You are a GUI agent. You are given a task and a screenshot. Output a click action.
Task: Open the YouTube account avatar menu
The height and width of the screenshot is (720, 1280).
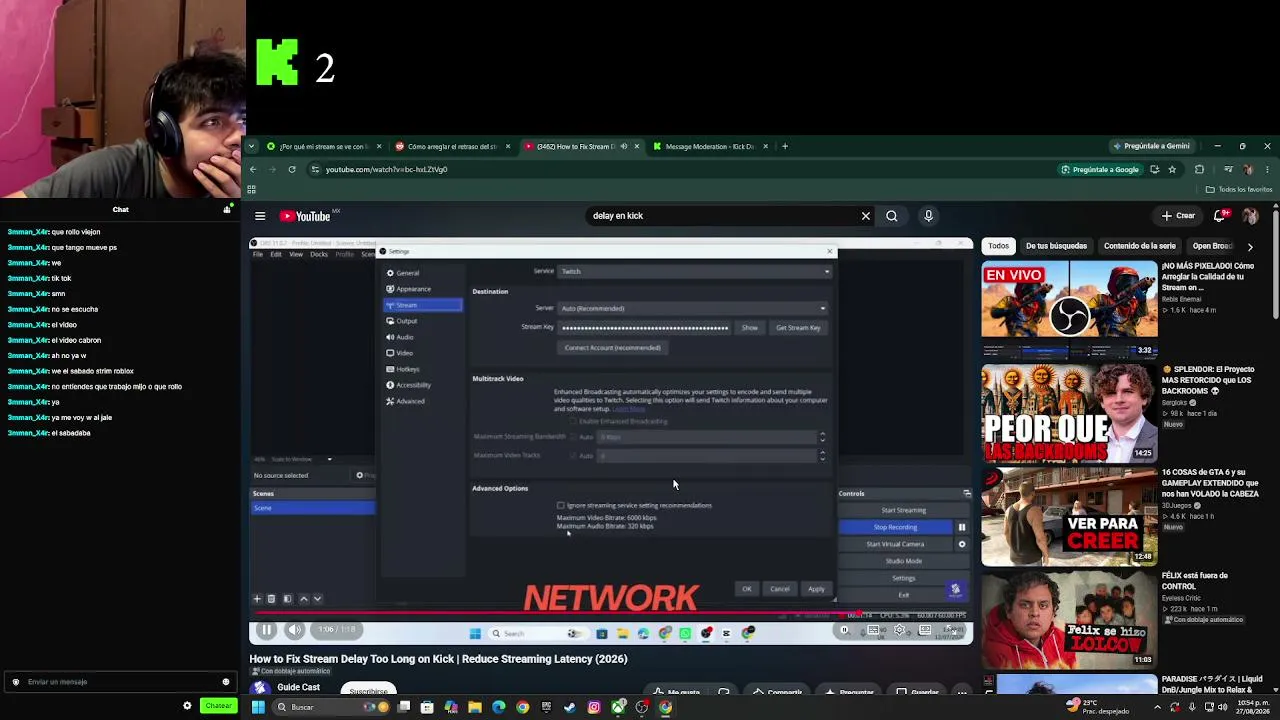(1250, 216)
